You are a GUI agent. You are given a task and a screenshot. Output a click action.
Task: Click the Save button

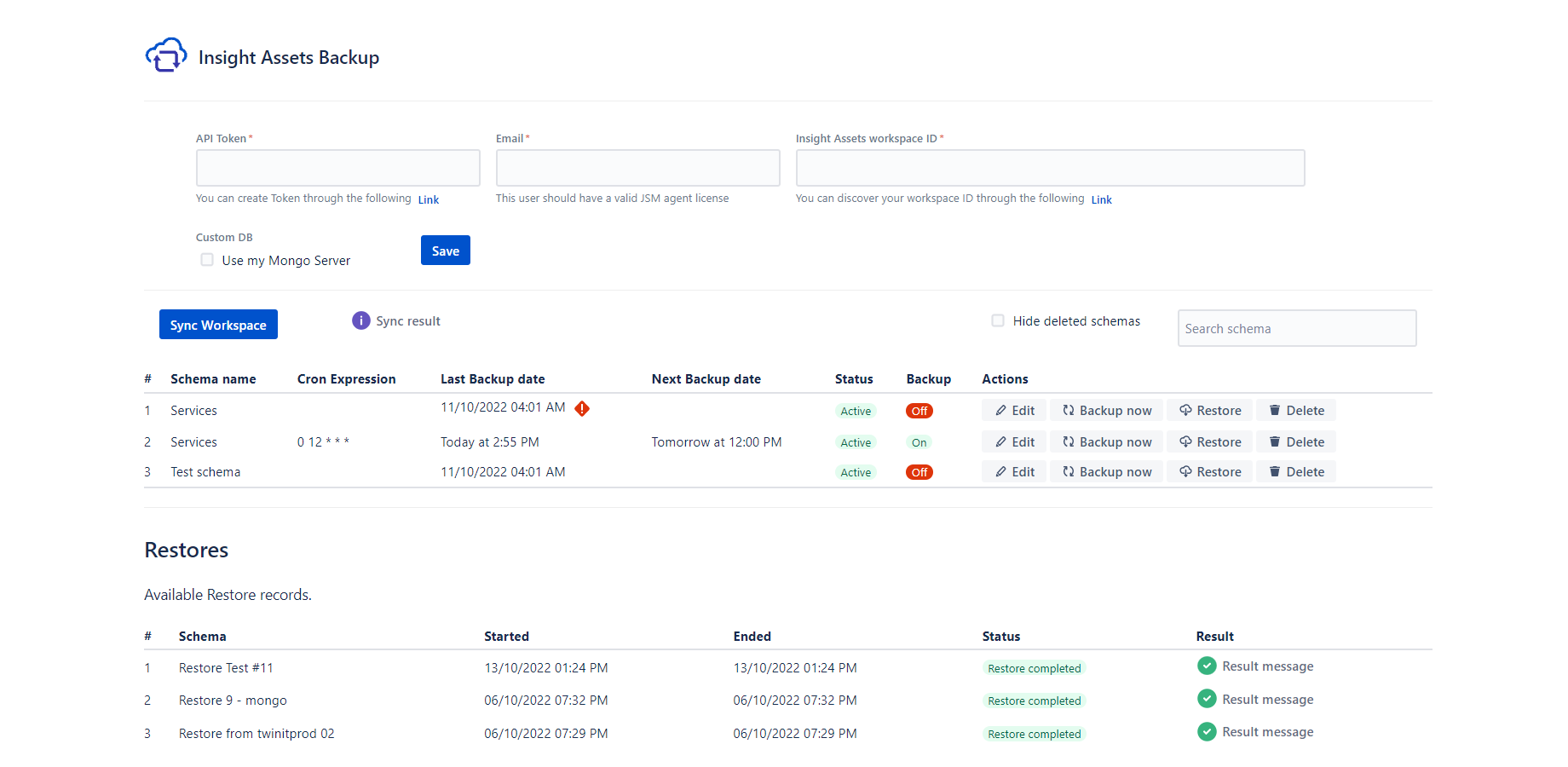point(446,251)
